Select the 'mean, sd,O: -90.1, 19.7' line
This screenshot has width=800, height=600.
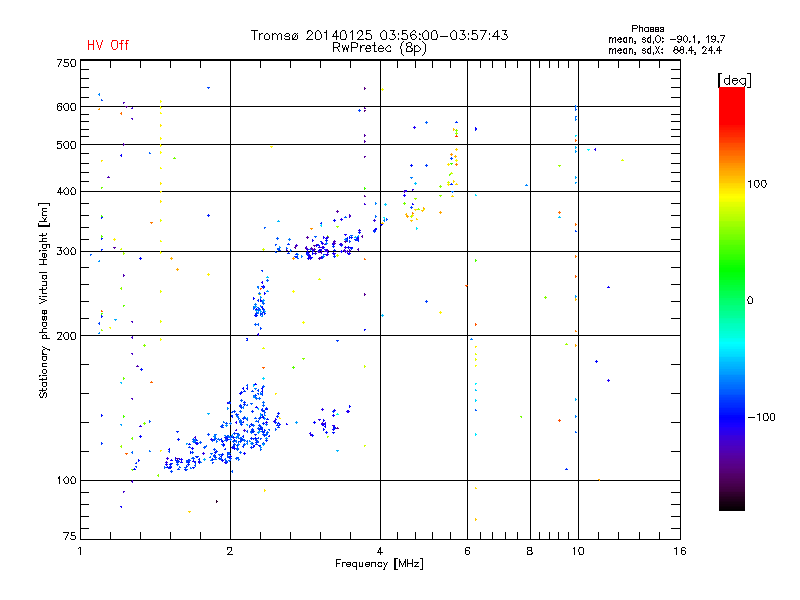tap(666, 39)
